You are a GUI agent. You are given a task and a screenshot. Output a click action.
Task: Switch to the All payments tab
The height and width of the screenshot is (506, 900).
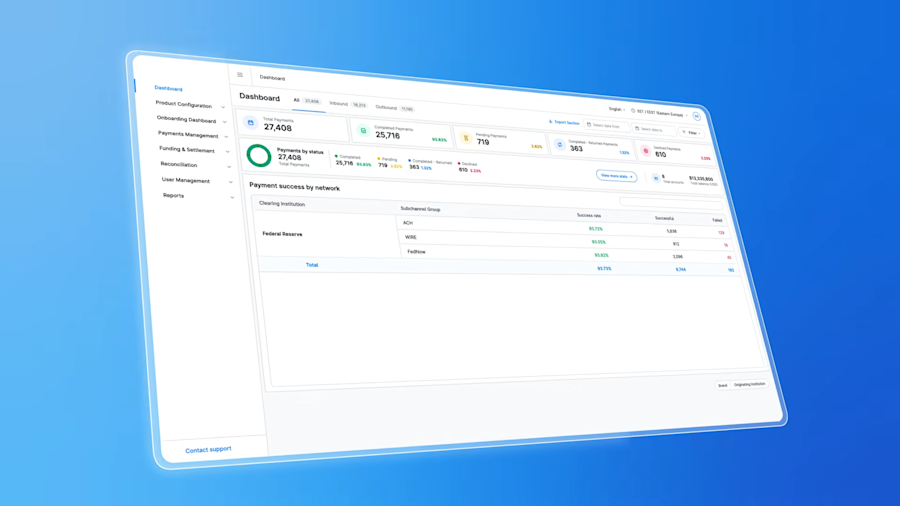pyautogui.click(x=307, y=101)
